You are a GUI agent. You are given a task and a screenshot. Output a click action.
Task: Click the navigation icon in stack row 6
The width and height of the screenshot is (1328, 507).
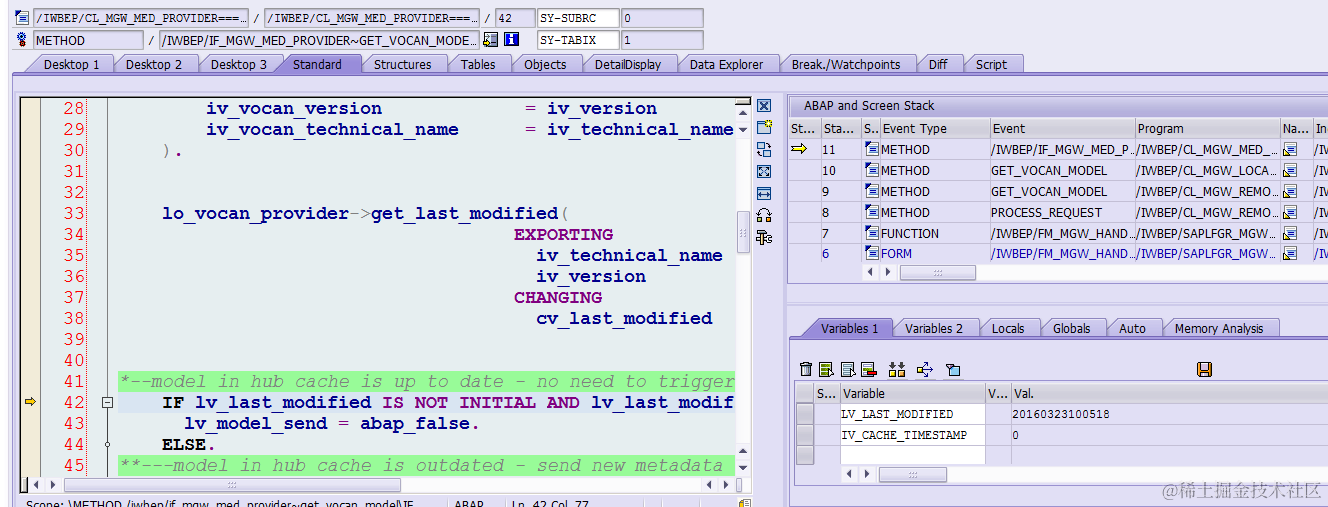[1290, 254]
